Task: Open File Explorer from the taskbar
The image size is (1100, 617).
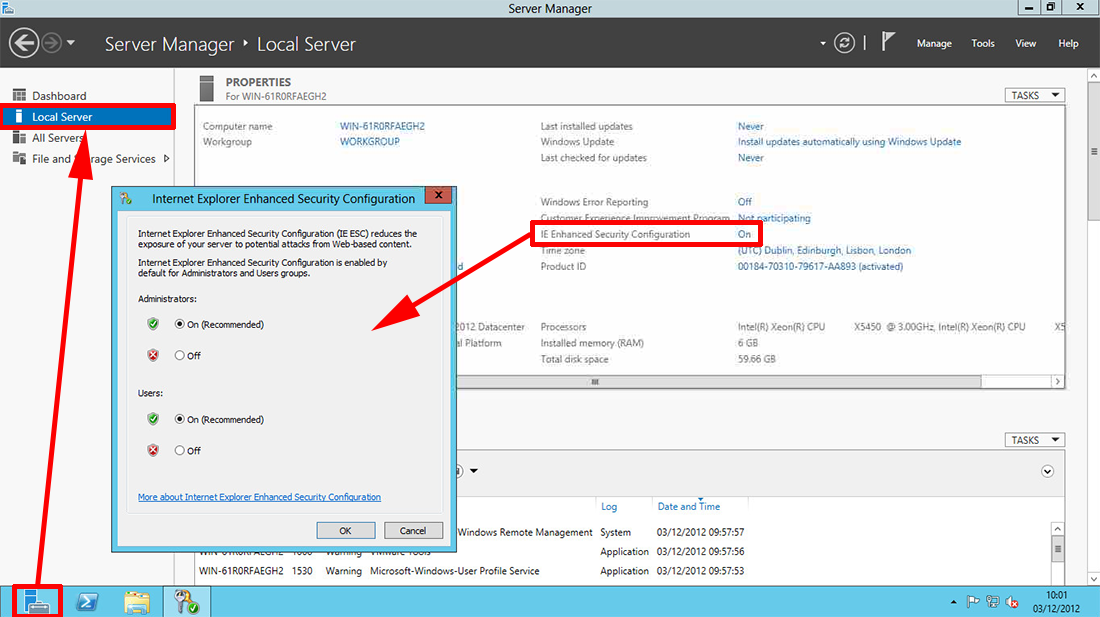Action: tap(137, 602)
